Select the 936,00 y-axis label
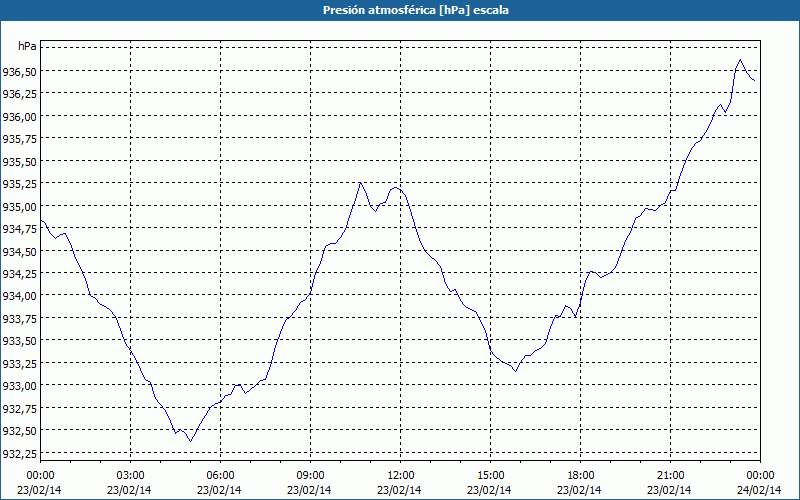The height and width of the screenshot is (500, 800). [19, 117]
